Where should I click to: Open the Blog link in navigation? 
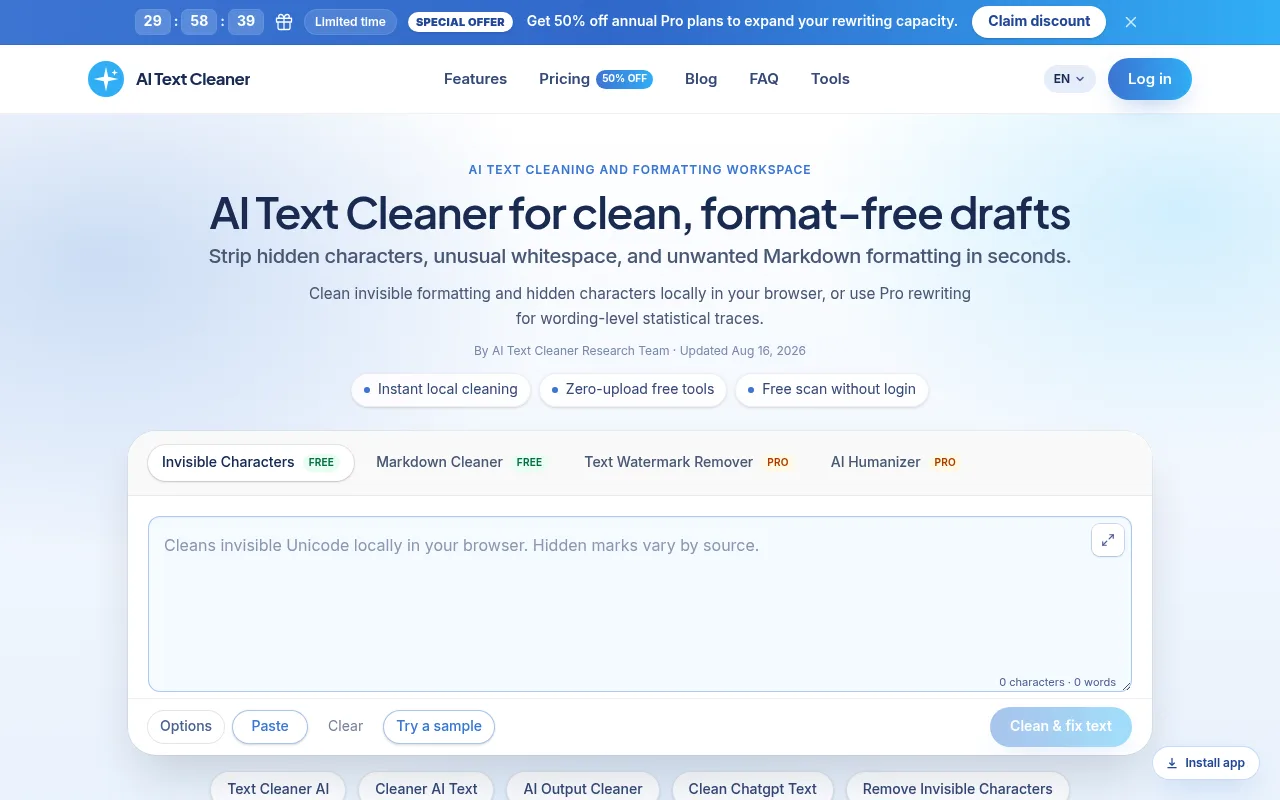701,79
